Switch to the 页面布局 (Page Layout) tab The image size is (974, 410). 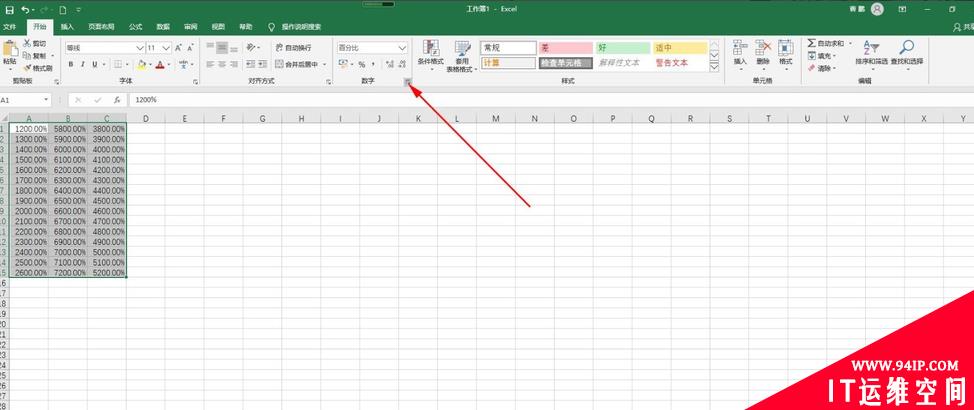pos(101,27)
